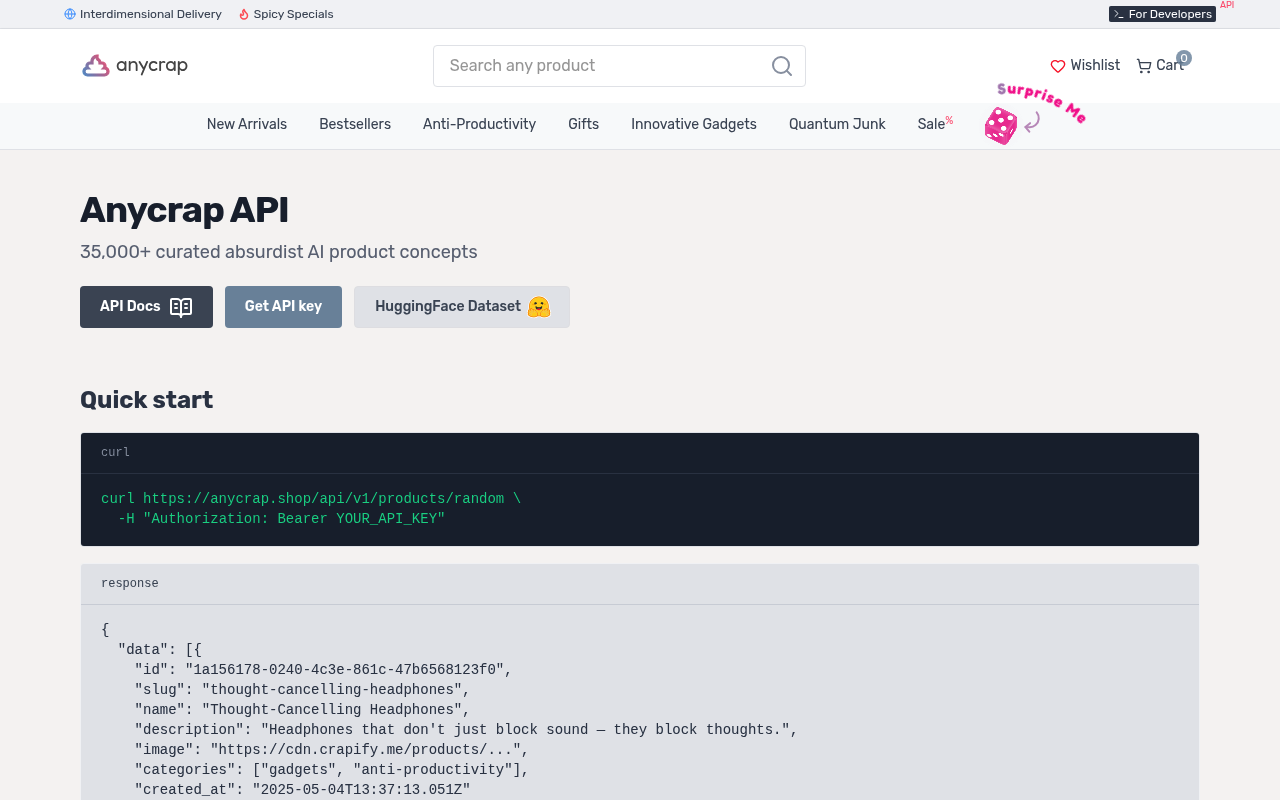Click the cart count badge
This screenshot has width=1280, height=800.
(1184, 58)
